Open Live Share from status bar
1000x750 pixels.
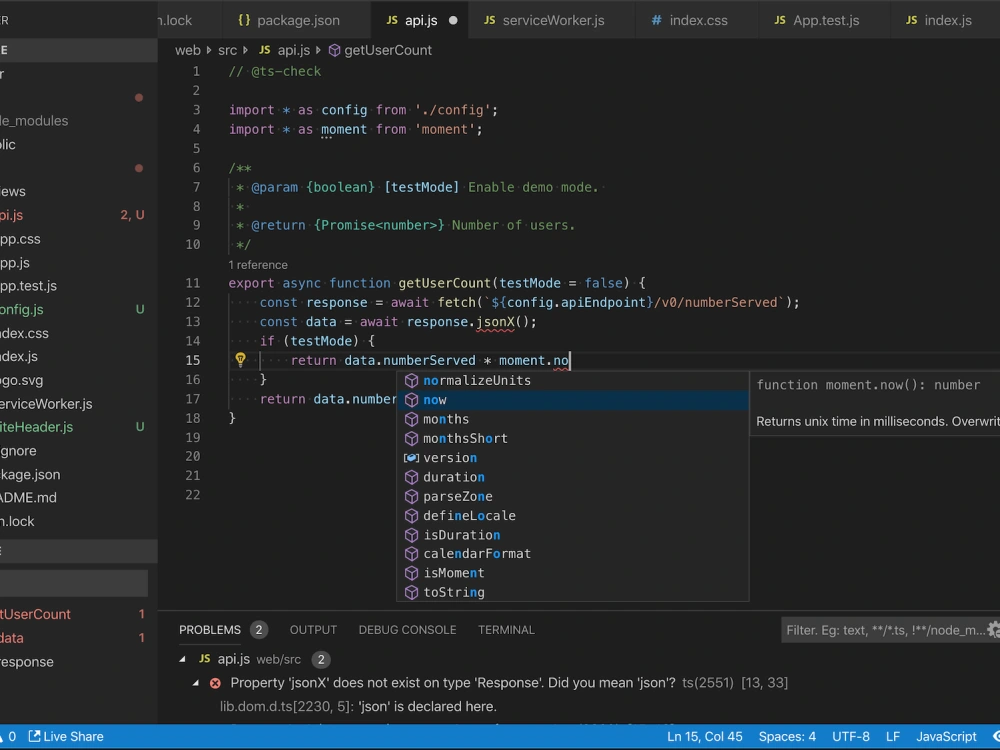(66, 737)
